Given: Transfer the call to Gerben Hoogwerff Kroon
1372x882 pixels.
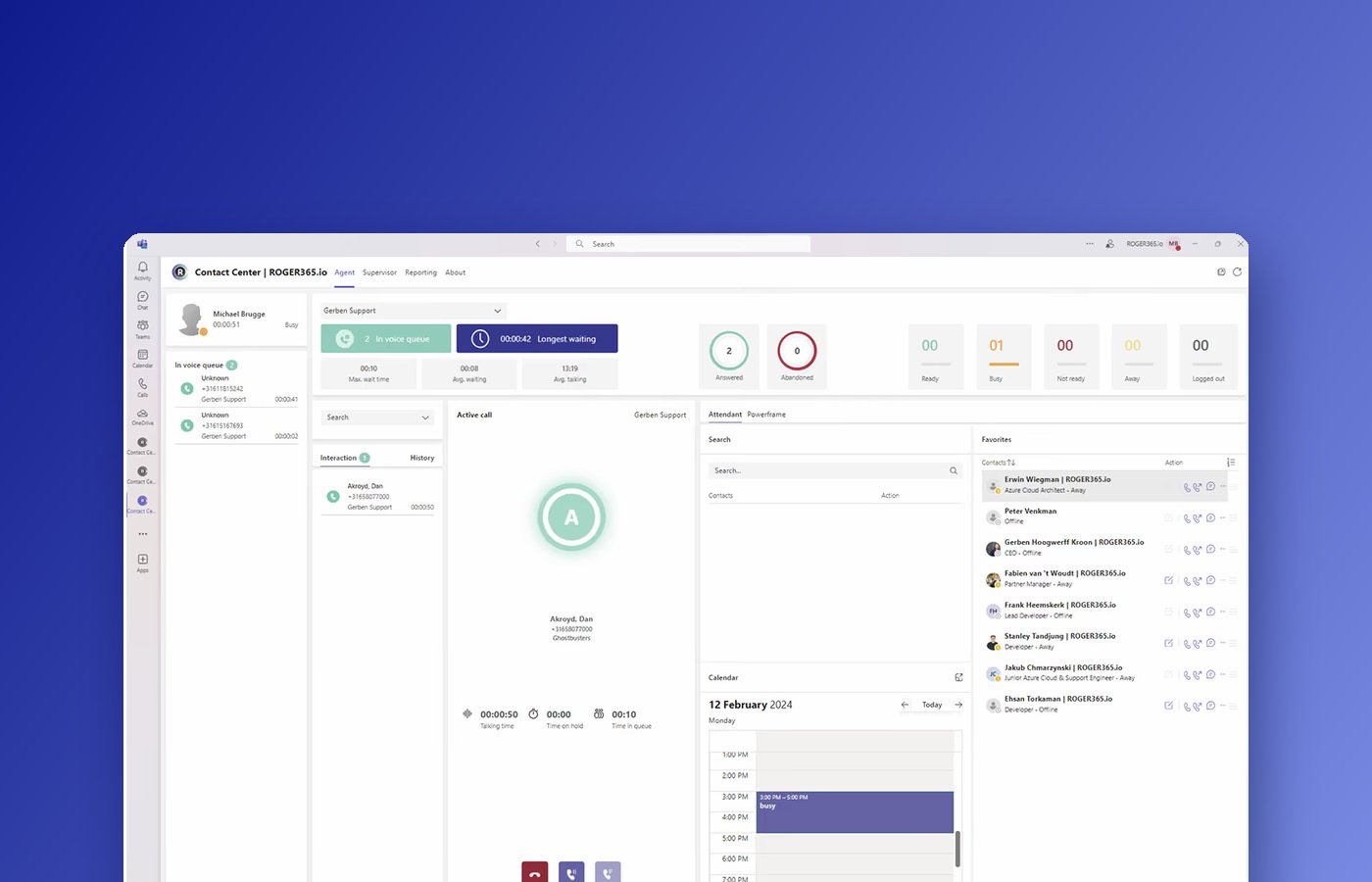Looking at the screenshot, I should coord(1198,550).
